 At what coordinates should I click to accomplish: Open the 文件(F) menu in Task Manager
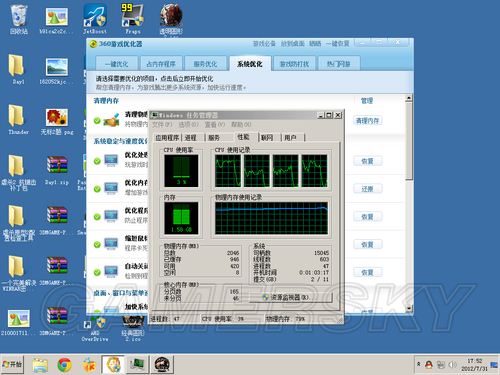click(162, 124)
